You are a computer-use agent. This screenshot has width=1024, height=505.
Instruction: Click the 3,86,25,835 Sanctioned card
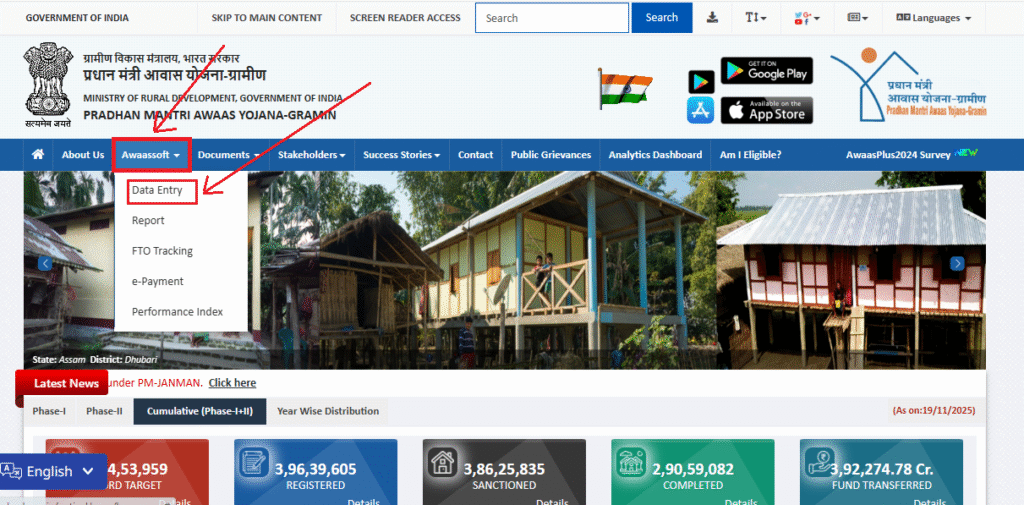(504, 472)
